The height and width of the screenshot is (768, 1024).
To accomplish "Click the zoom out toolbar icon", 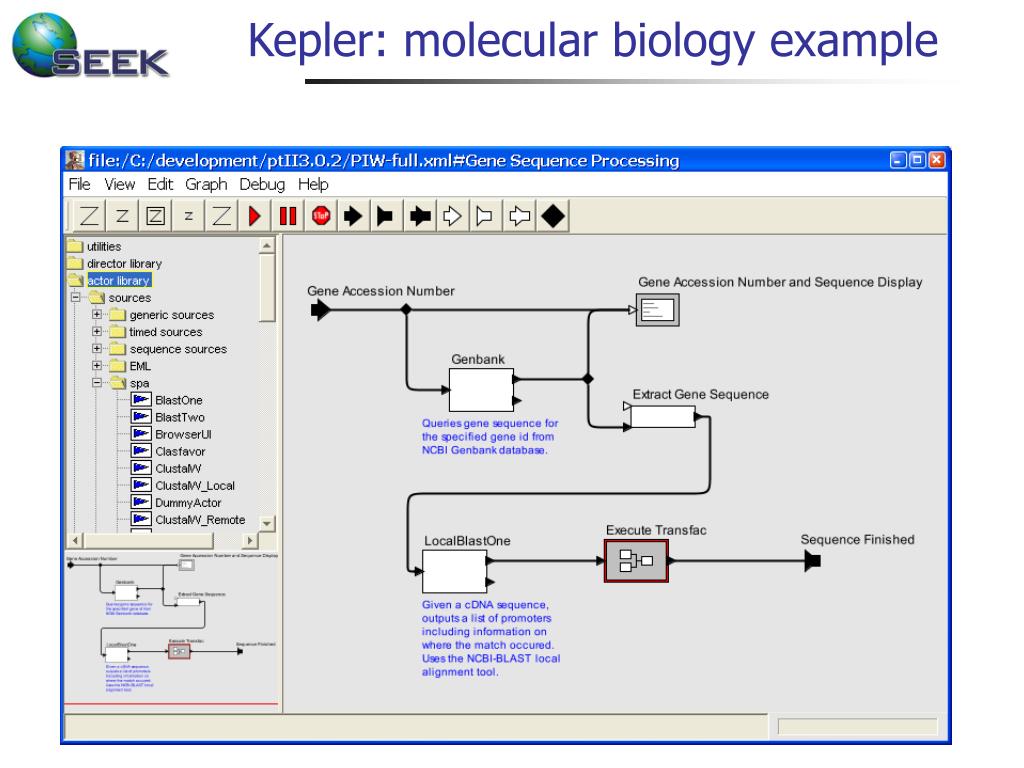I will [x=189, y=216].
